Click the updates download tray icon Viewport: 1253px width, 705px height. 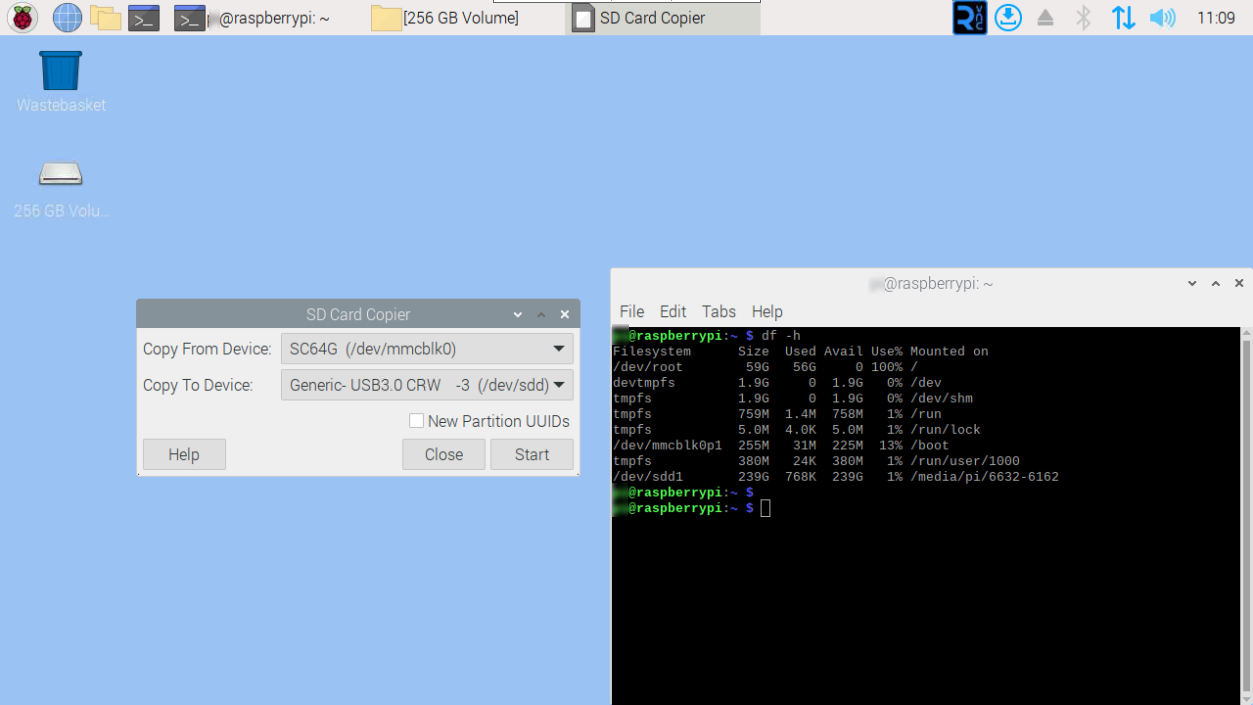pos(1008,17)
